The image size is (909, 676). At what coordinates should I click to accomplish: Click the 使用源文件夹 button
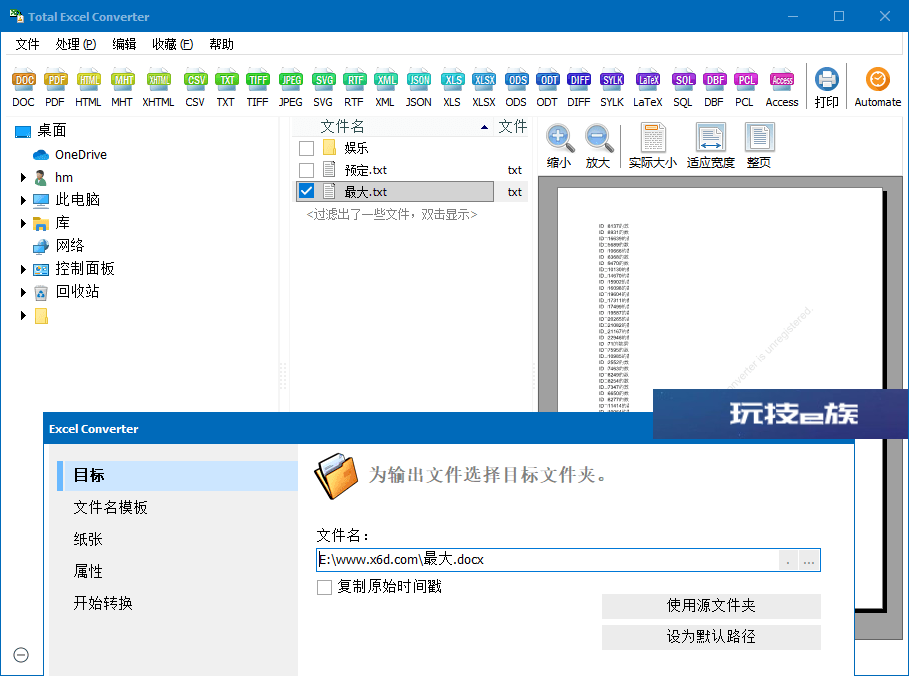click(x=711, y=606)
